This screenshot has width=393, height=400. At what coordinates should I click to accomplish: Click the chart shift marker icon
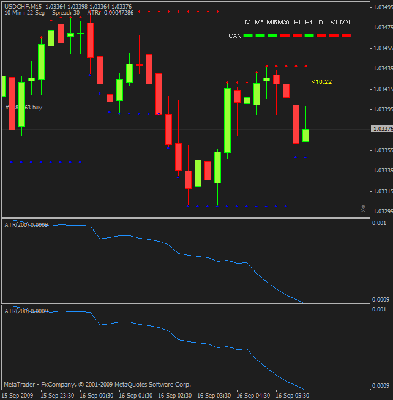[363, 209]
